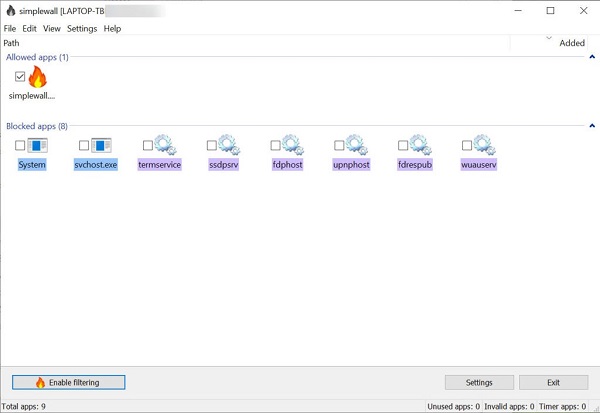The width and height of the screenshot is (600, 413).
Task: Click the fdrespub label text
Action: [x=415, y=165]
